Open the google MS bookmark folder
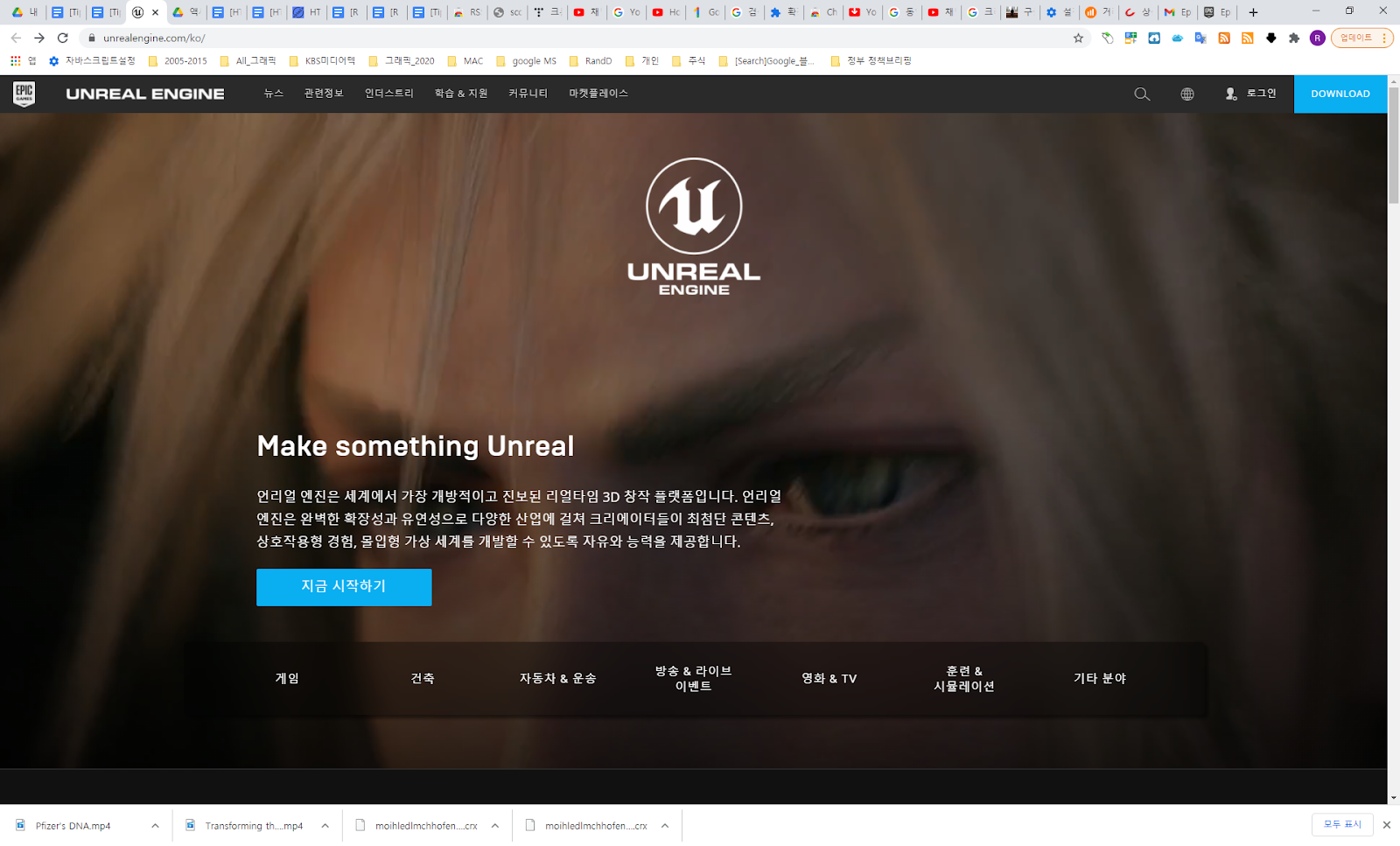This screenshot has width=1400, height=846. pos(526,60)
